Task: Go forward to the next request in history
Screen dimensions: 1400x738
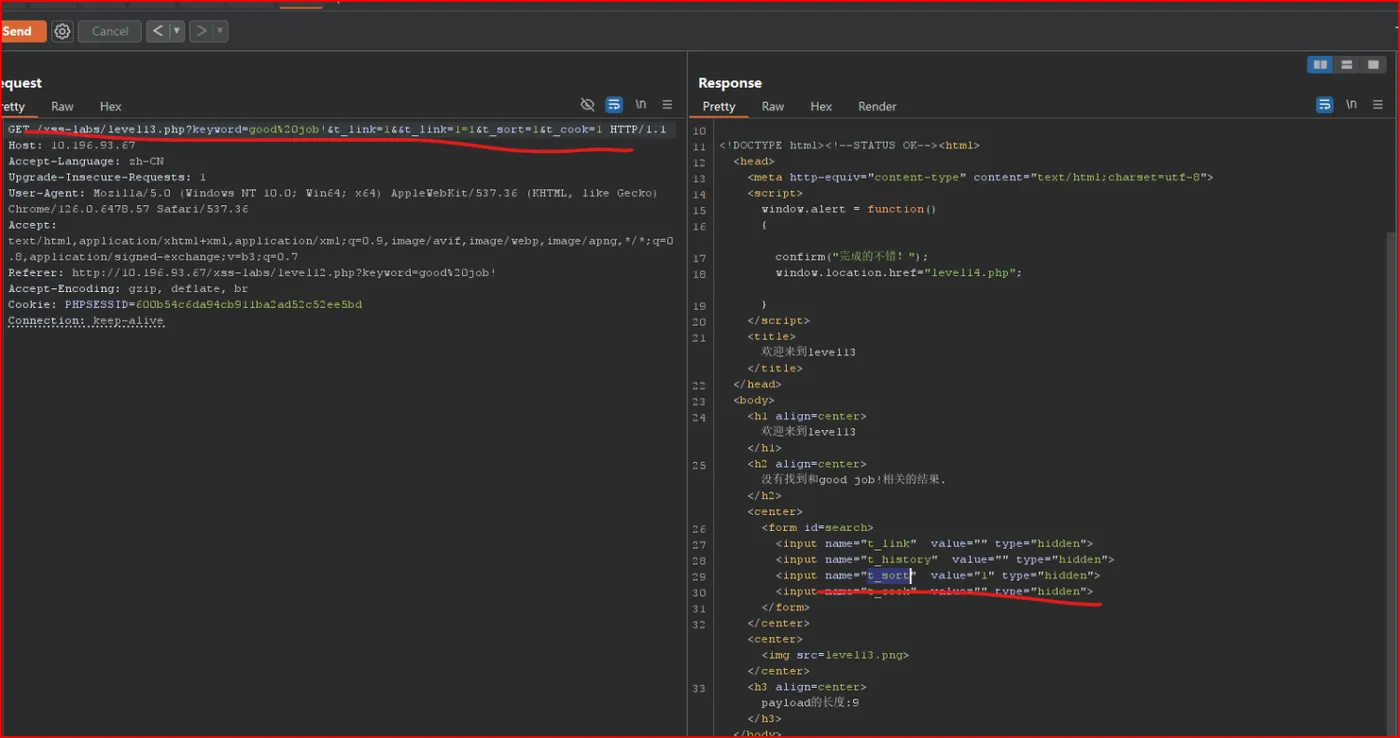Action: coord(201,31)
